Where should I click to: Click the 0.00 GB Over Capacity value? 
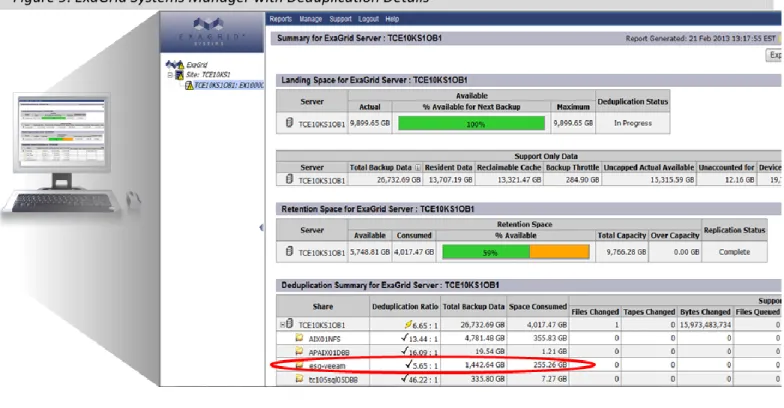686,252
